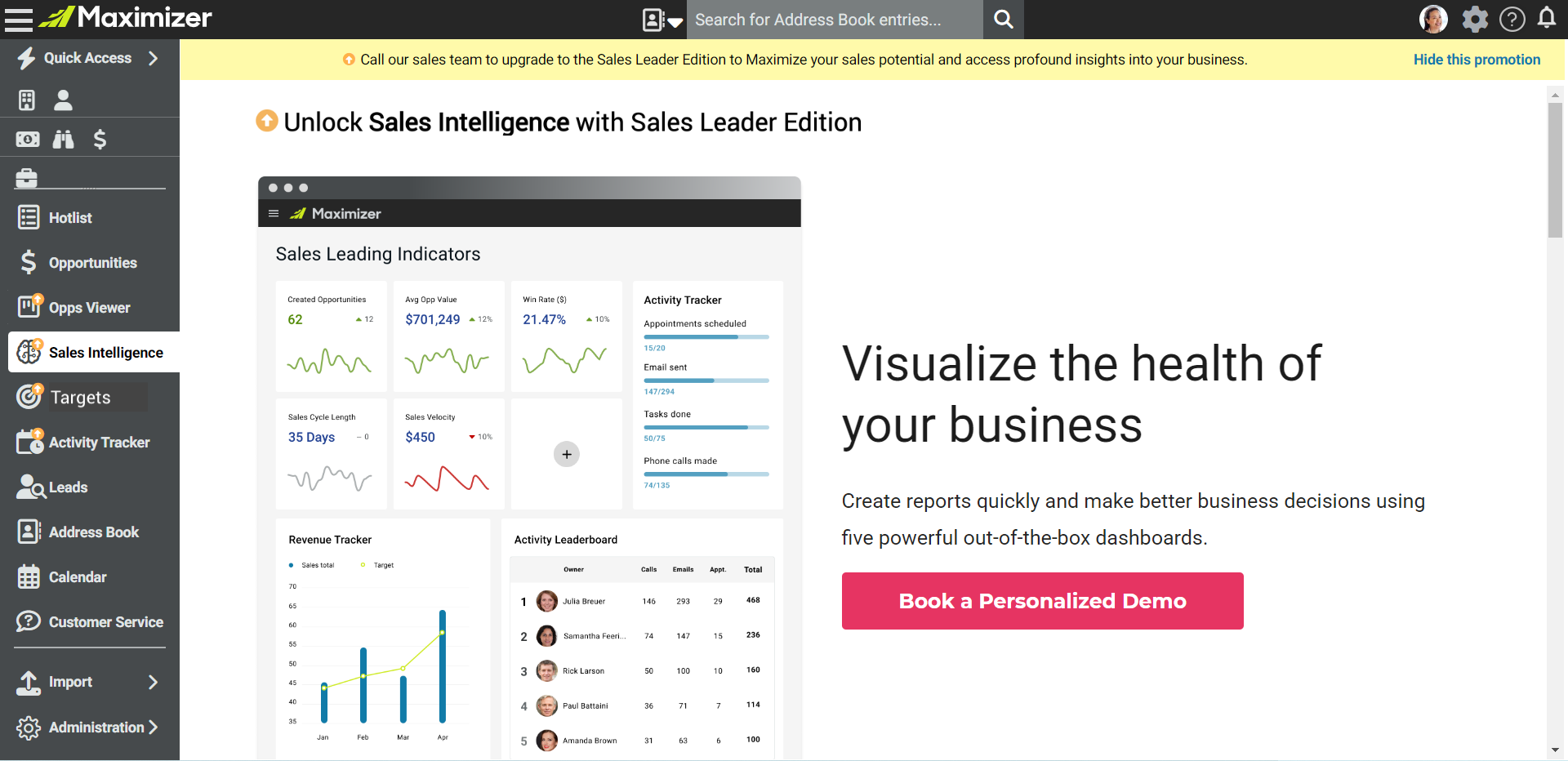Expand the Administration submenu arrow
The width and height of the screenshot is (1568, 761).
click(153, 727)
